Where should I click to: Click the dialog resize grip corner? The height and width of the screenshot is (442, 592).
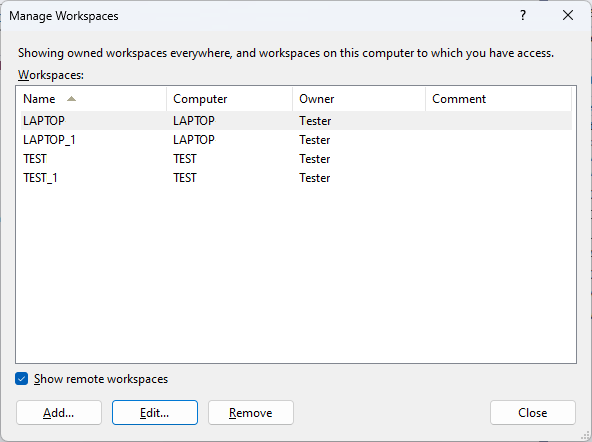pos(586,436)
